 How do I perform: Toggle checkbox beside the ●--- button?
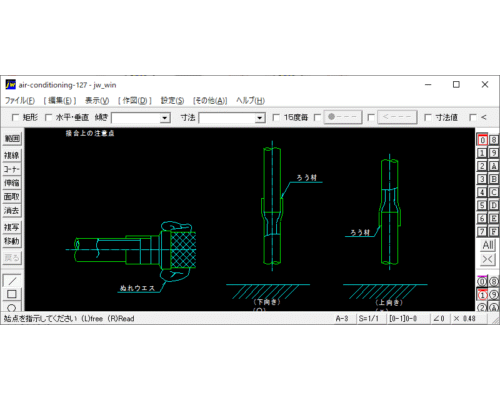tap(317, 117)
